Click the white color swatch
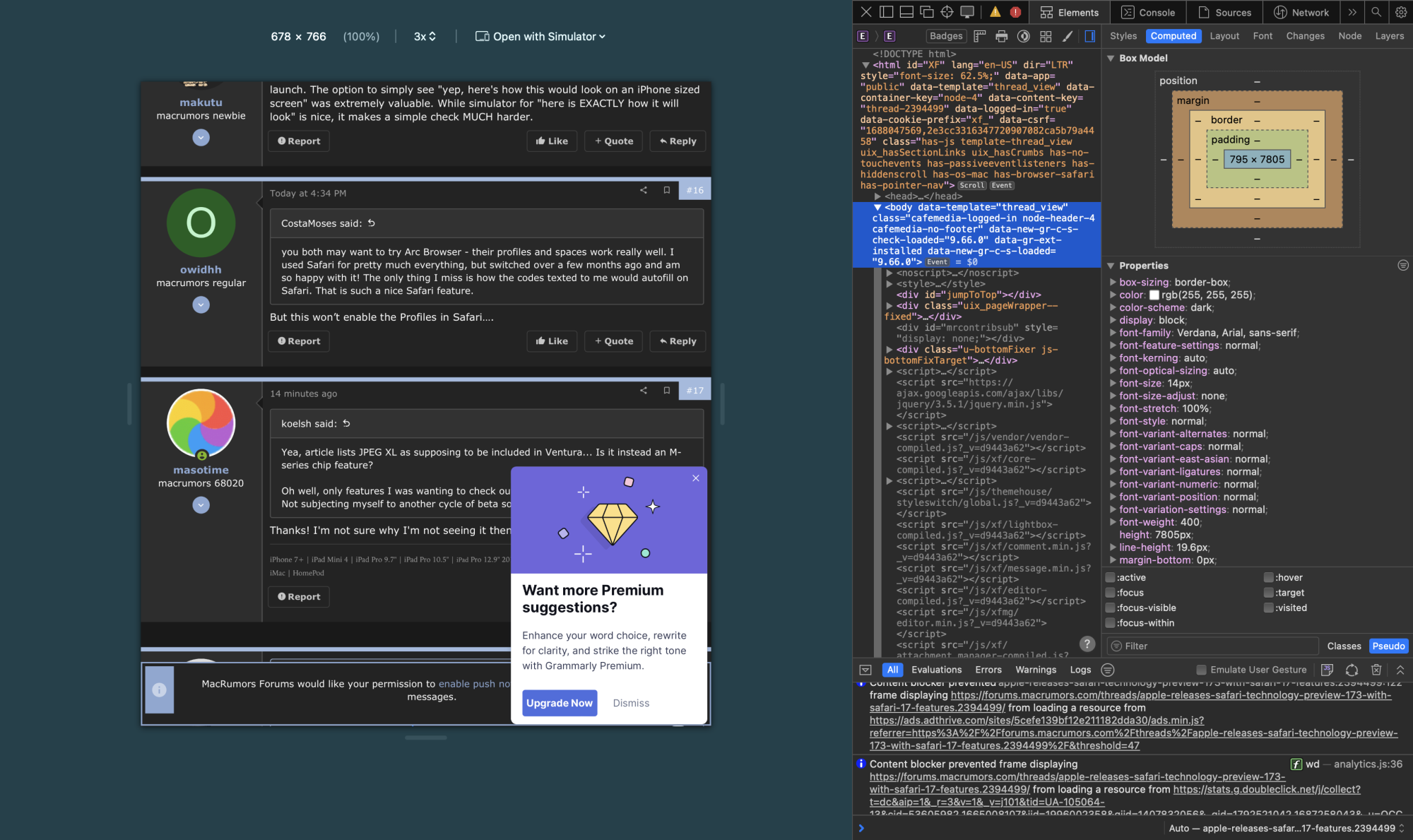1413x840 pixels. pos(1154,295)
